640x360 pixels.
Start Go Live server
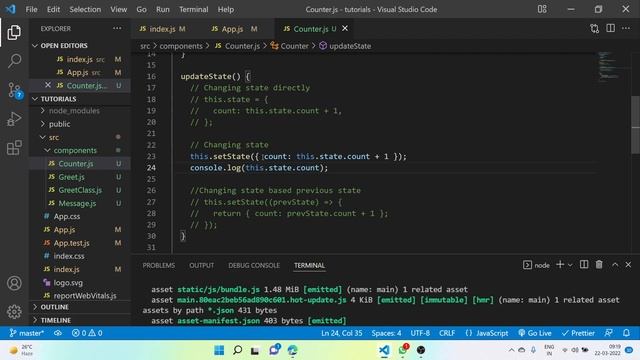click(x=535, y=333)
